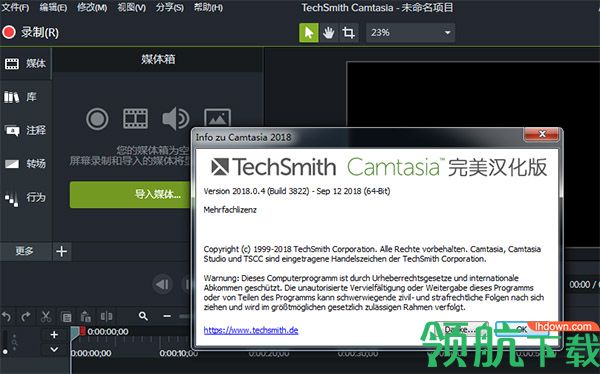The width and height of the screenshot is (600, 374).
Task: Click the magnifier timeline zoom icon
Action: point(143,316)
